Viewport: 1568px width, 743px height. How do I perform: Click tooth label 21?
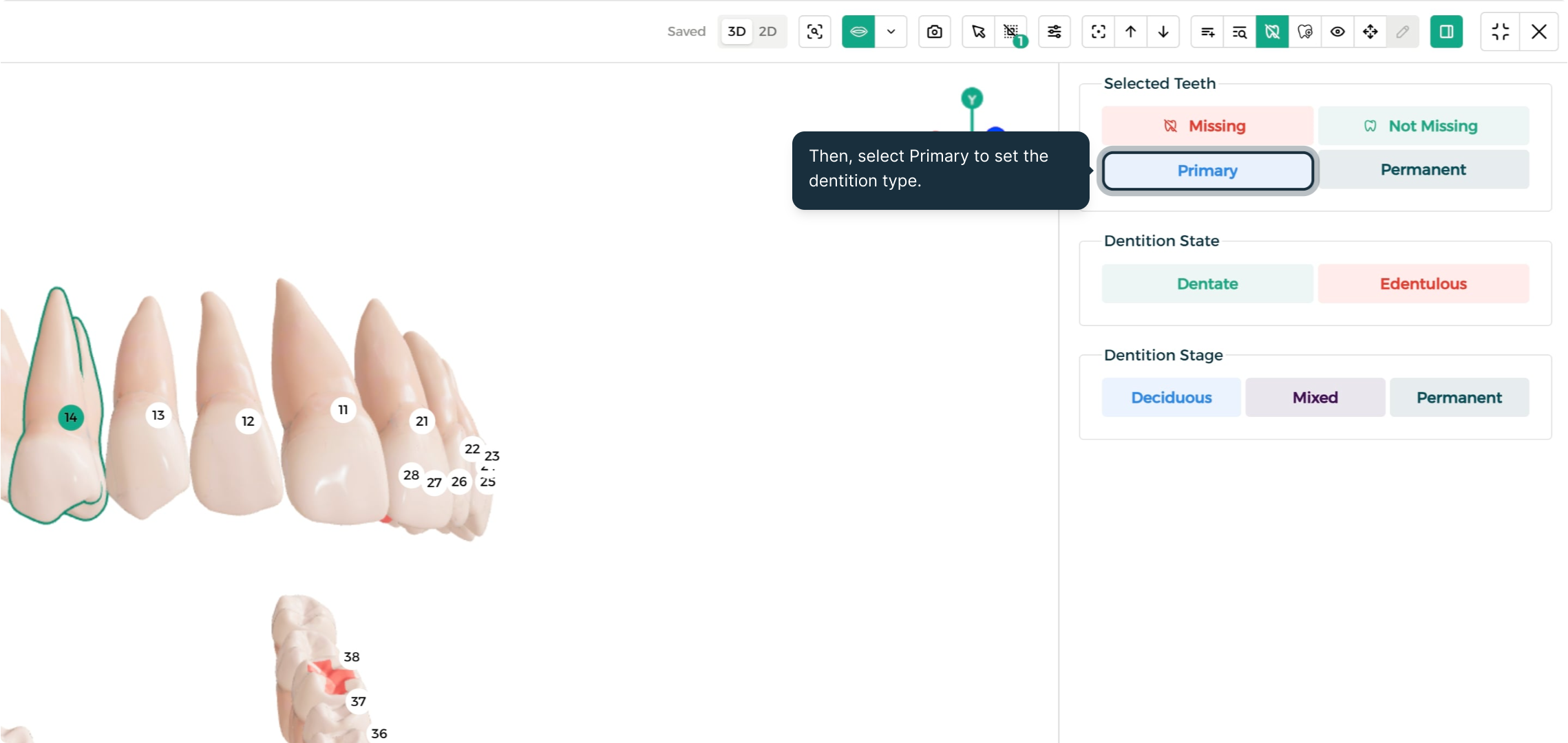click(x=422, y=421)
